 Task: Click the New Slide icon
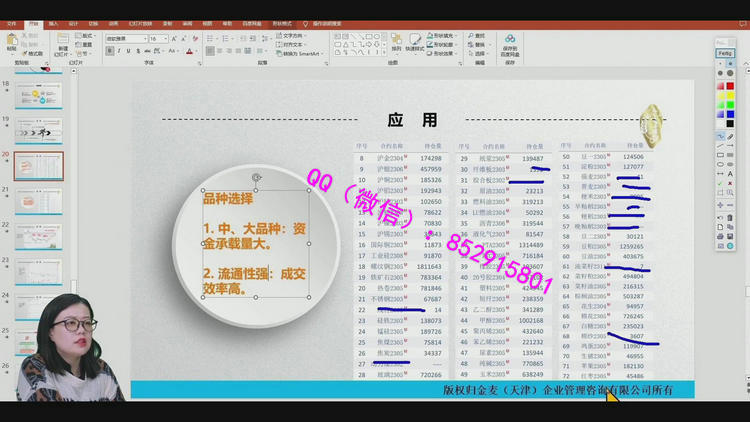(x=63, y=41)
